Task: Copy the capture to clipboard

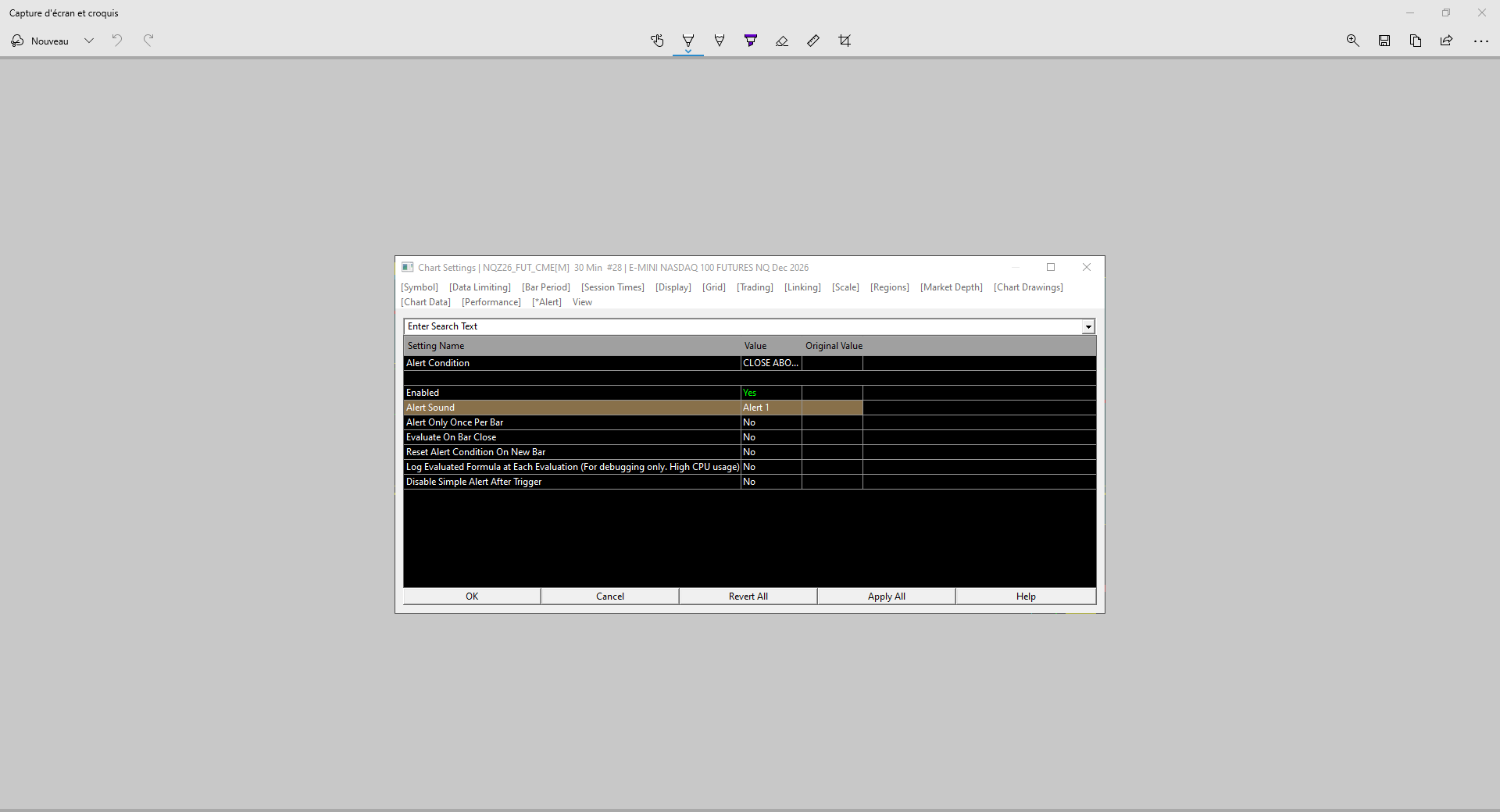Action: point(1416,41)
